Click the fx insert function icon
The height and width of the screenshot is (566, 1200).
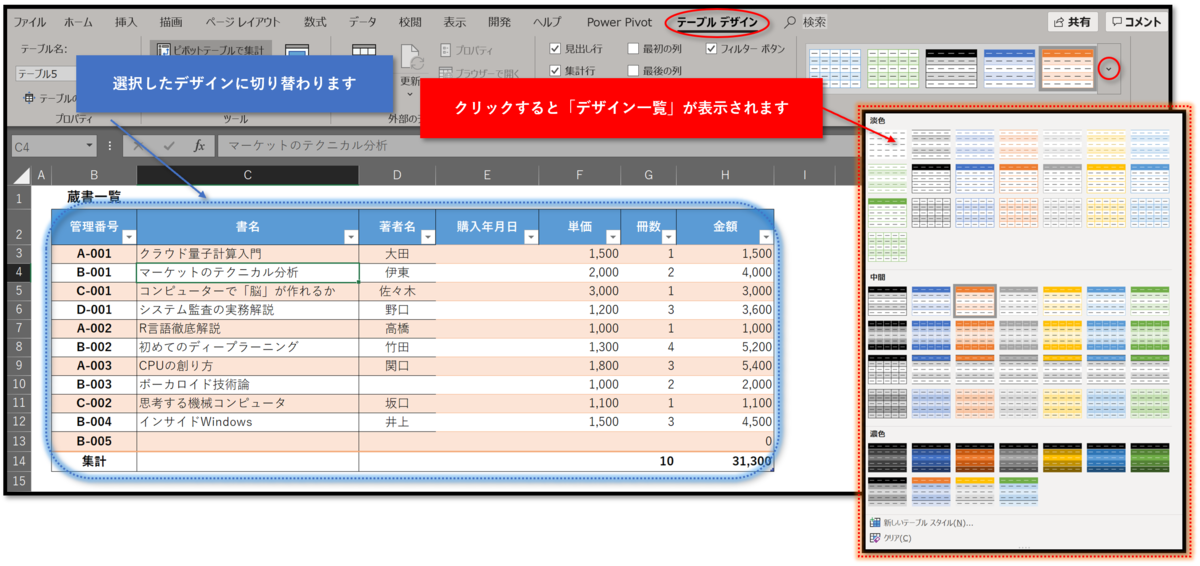[x=199, y=145]
